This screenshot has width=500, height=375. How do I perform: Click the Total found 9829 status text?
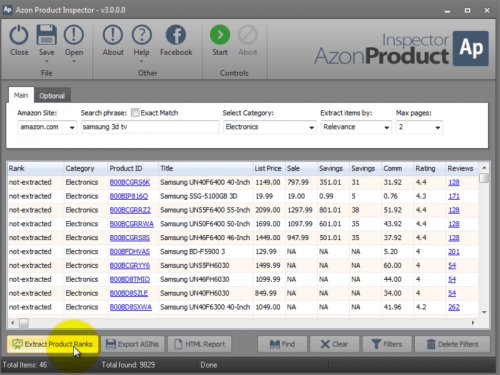tap(128, 365)
